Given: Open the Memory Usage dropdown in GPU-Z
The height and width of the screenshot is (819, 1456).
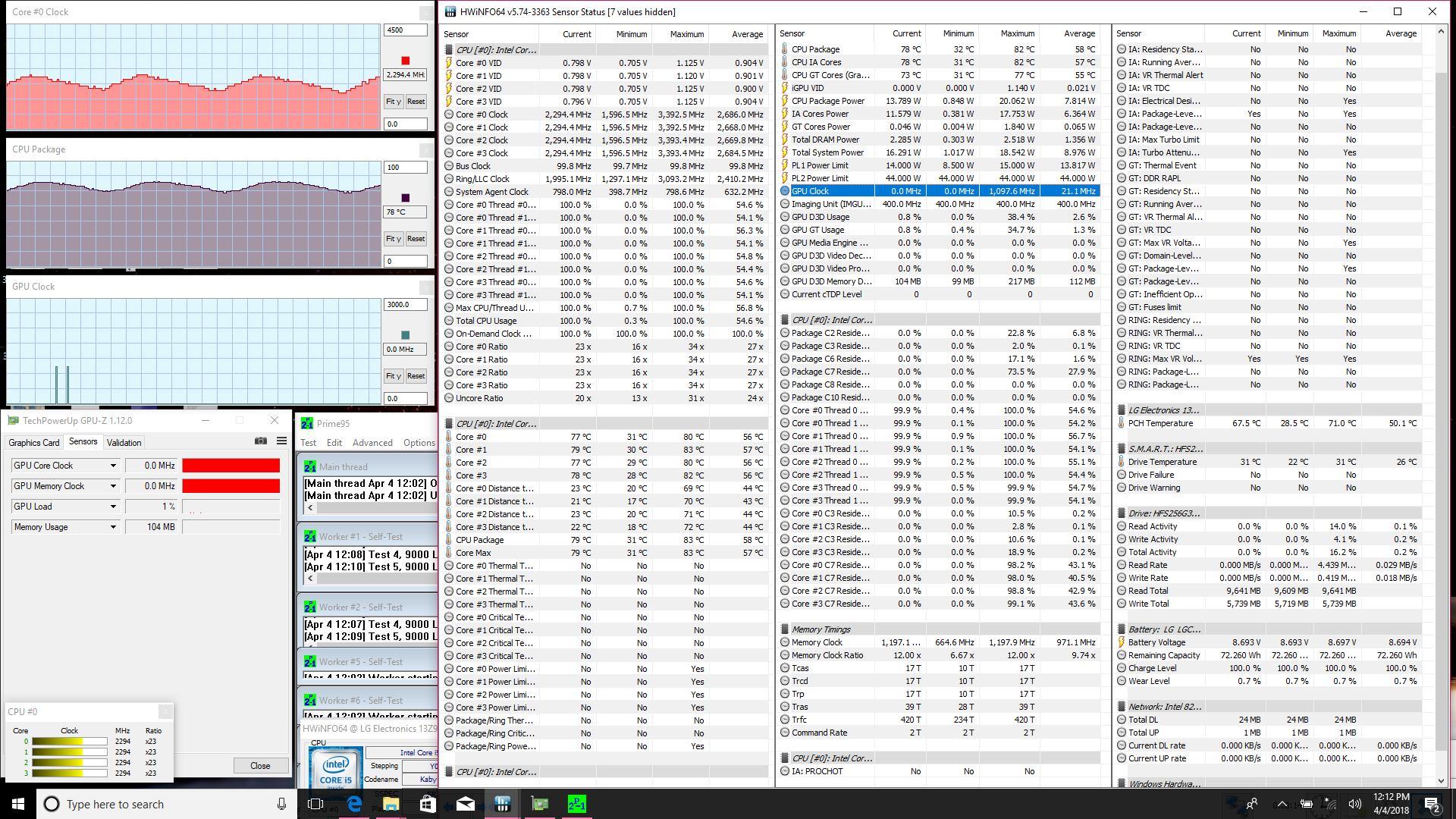Looking at the screenshot, I should click(113, 527).
